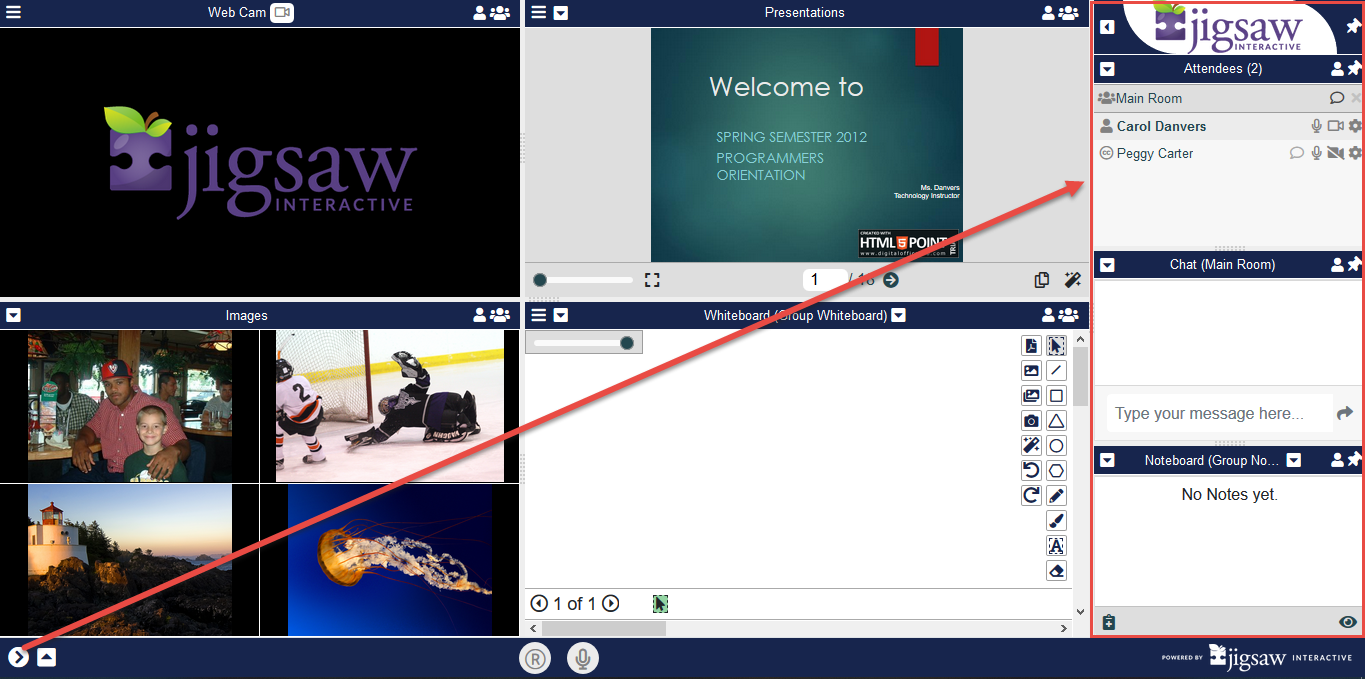Select the pencil tool in Whiteboard toolbar
The image size is (1365, 679).
pos(1056,496)
